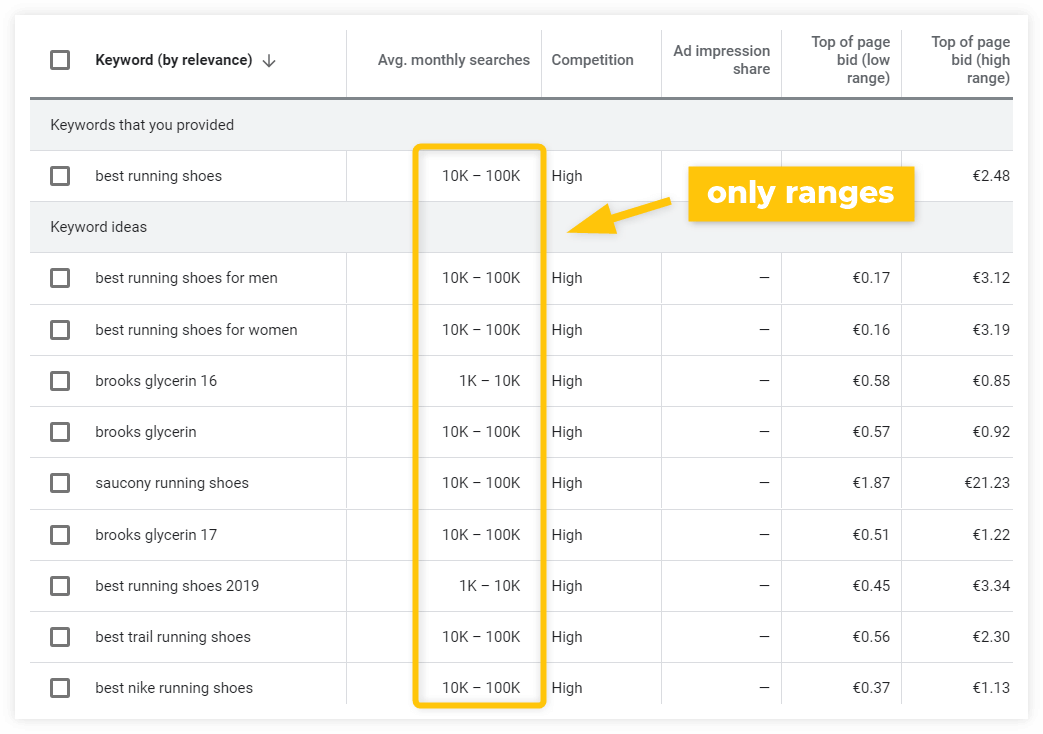Select the checkbox beside best running shoes 2019
This screenshot has width=1043, height=734.
click(x=59, y=585)
